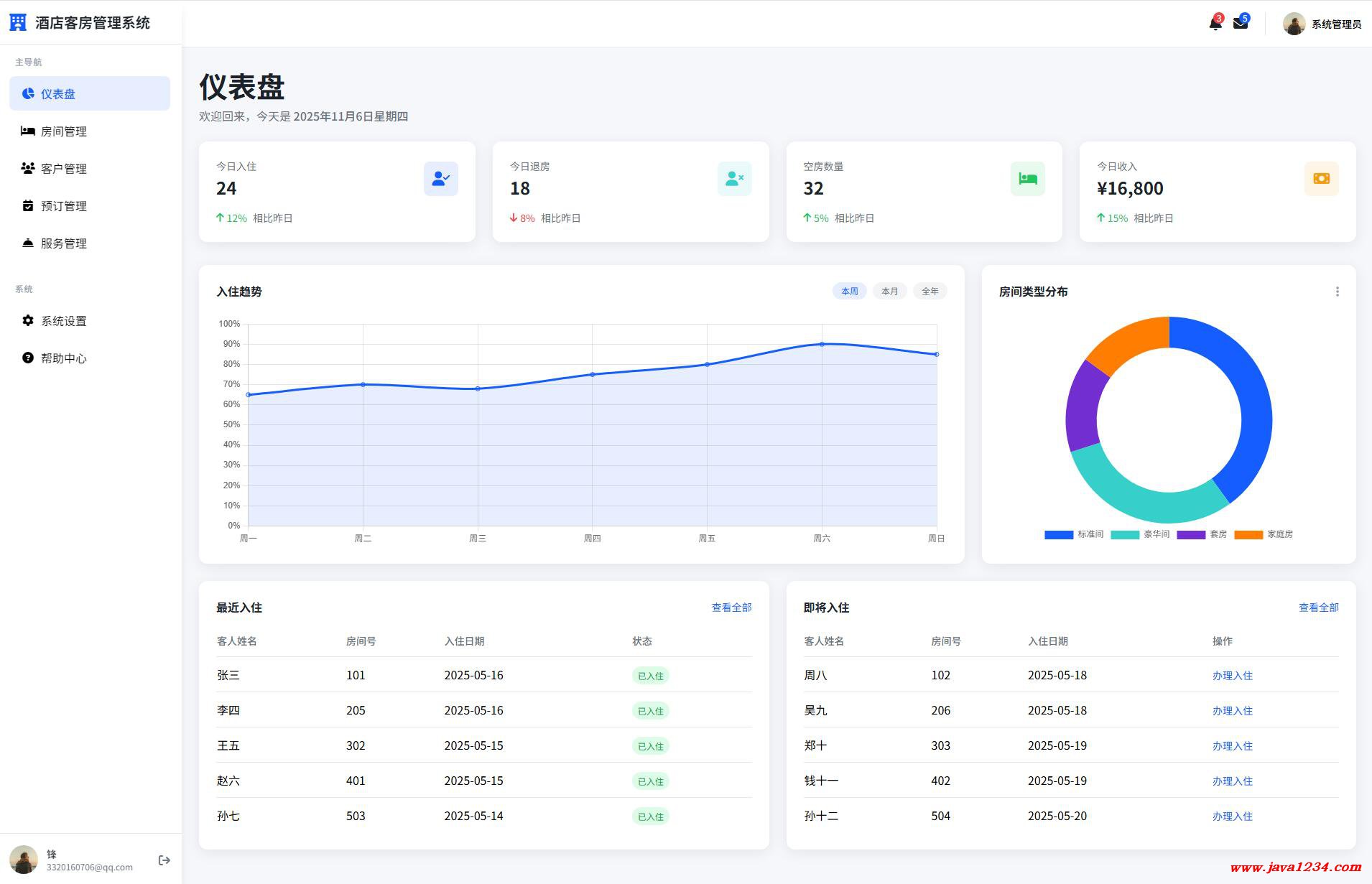Click the today's check-out user icon
The width and height of the screenshot is (1372, 884).
(x=734, y=179)
